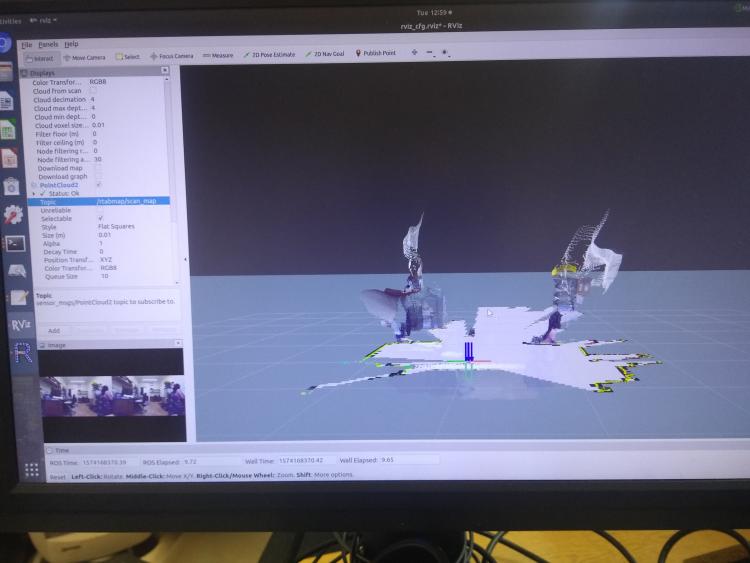Click the camera image preview thumbnail
The height and width of the screenshot is (563, 750).
pyautogui.click(x=112, y=395)
